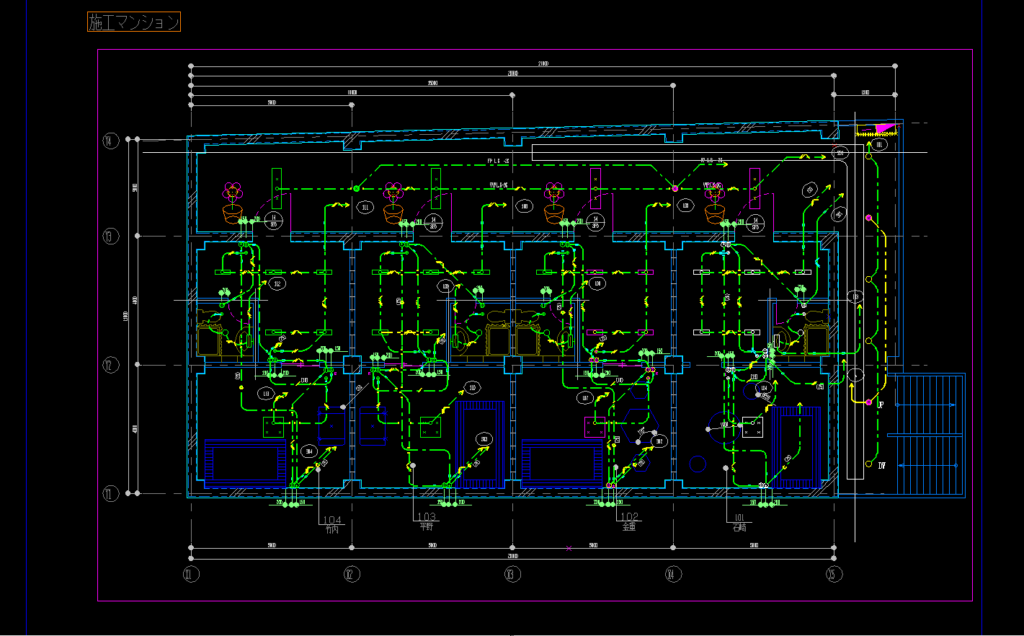Viewport: 1024px width, 636px height.
Task: Select the room 102 label text
Action: (629, 517)
